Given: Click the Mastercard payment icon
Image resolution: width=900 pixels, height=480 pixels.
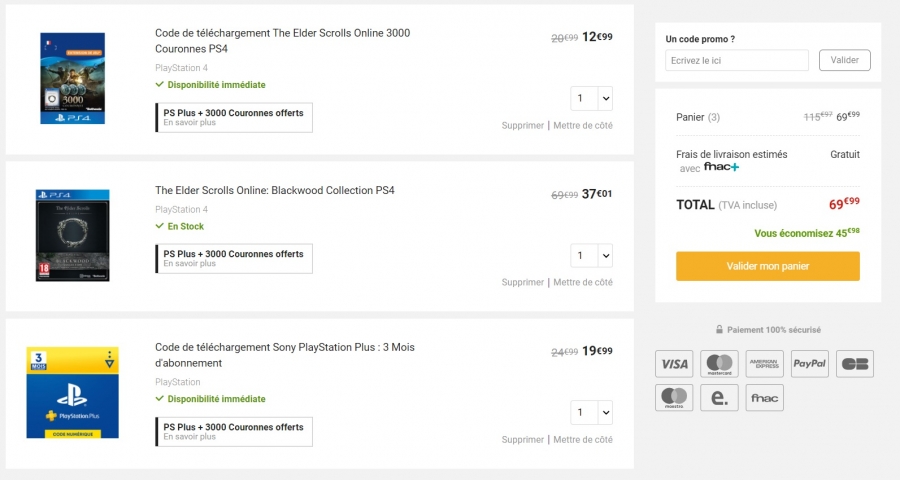Looking at the screenshot, I should point(719,363).
